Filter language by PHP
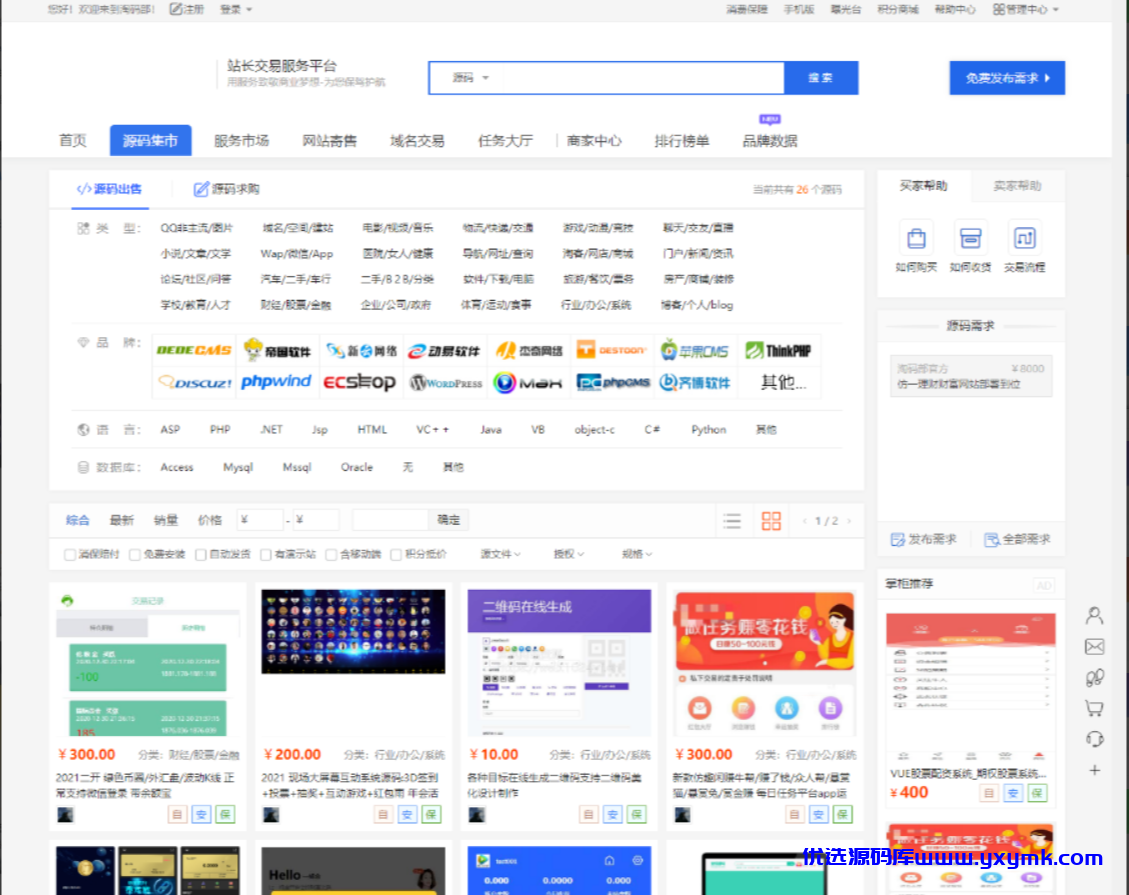The image size is (1129, 895). 220,430
